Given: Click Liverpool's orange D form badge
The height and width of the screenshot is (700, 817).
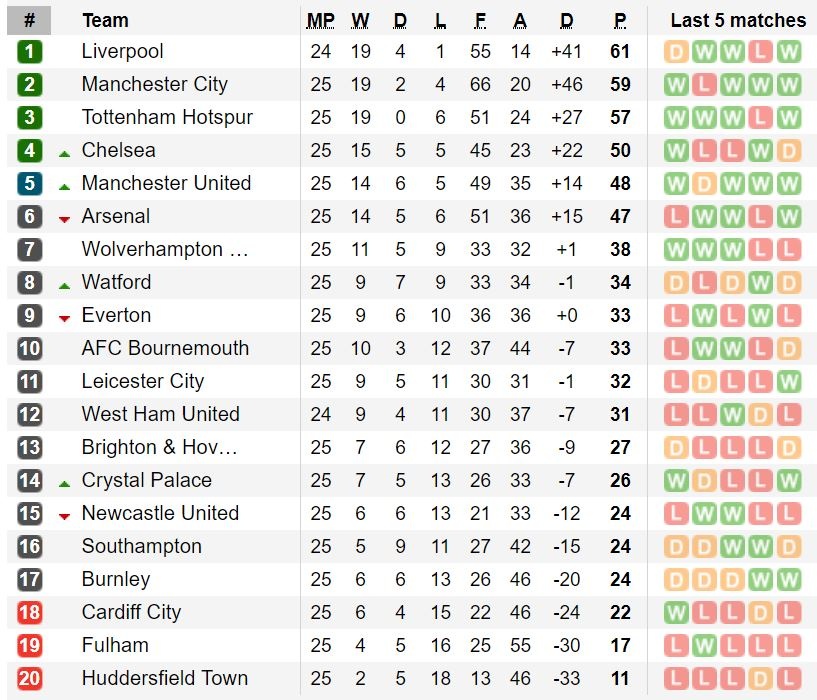Looking at the screenshot, I should point(677,52).
